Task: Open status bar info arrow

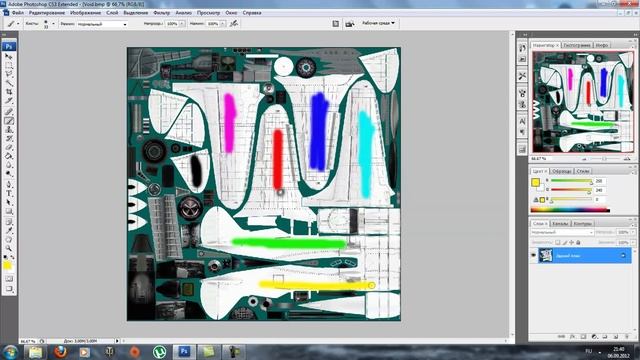Action: pos(118,340)
